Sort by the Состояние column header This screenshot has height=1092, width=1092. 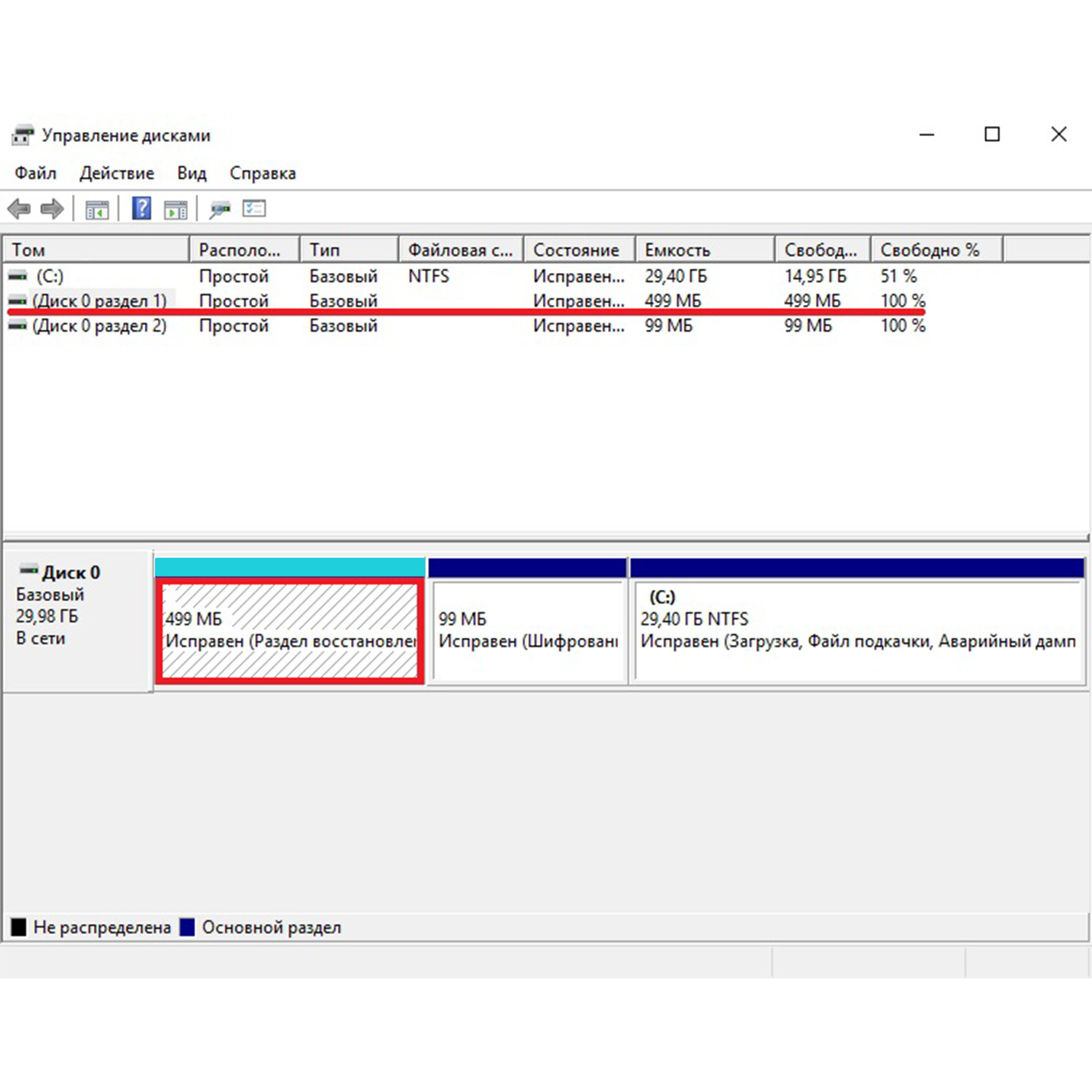point(579,250)
